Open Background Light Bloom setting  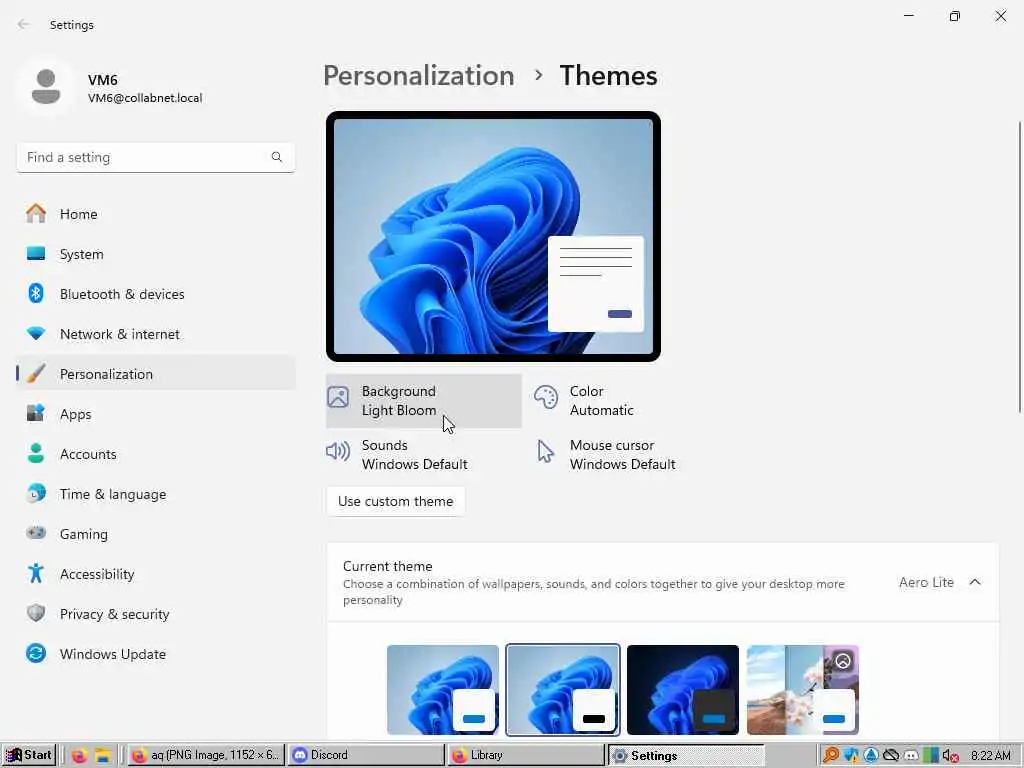pos(424,400)
